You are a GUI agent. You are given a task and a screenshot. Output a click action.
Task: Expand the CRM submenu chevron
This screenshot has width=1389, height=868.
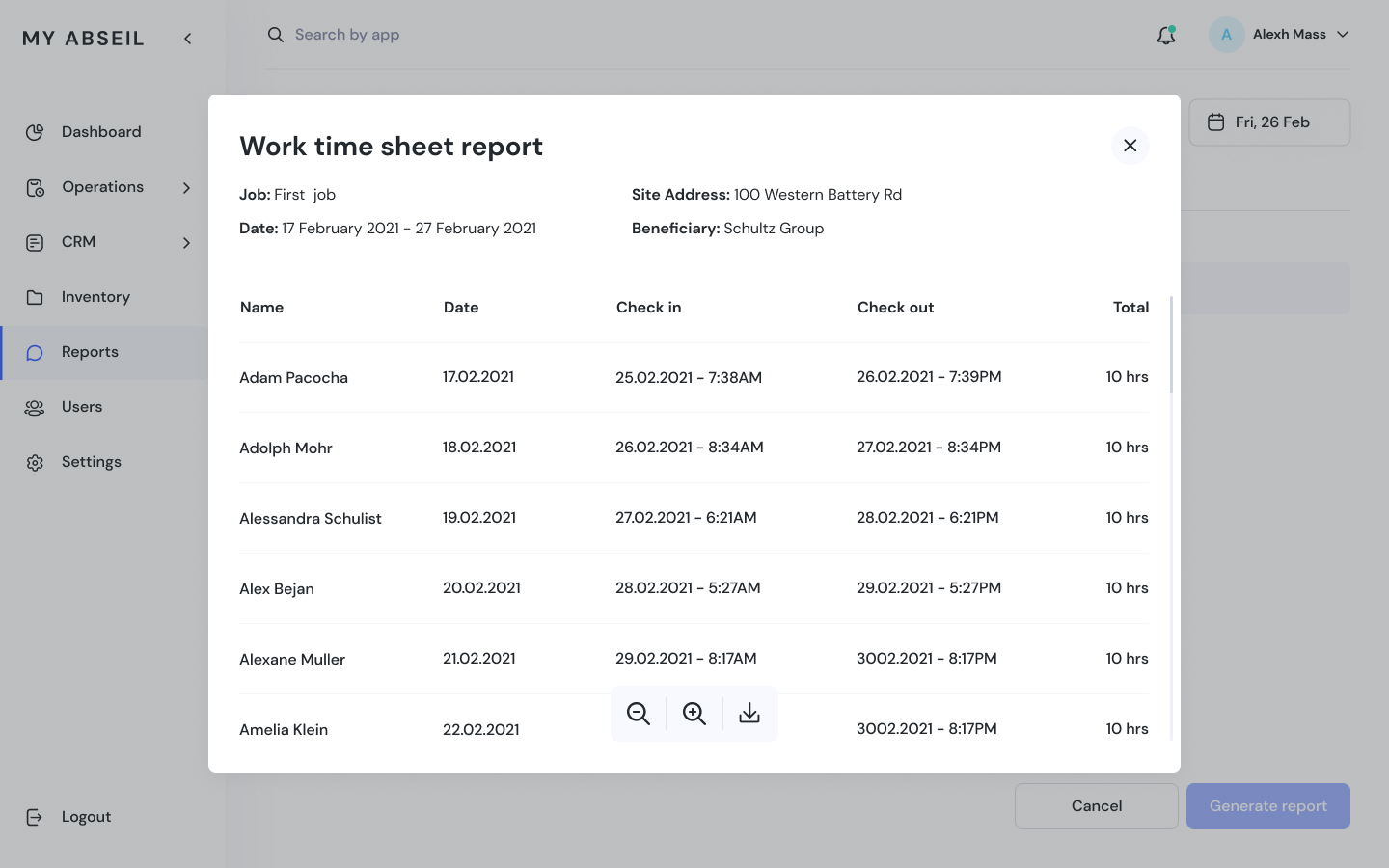186,243
